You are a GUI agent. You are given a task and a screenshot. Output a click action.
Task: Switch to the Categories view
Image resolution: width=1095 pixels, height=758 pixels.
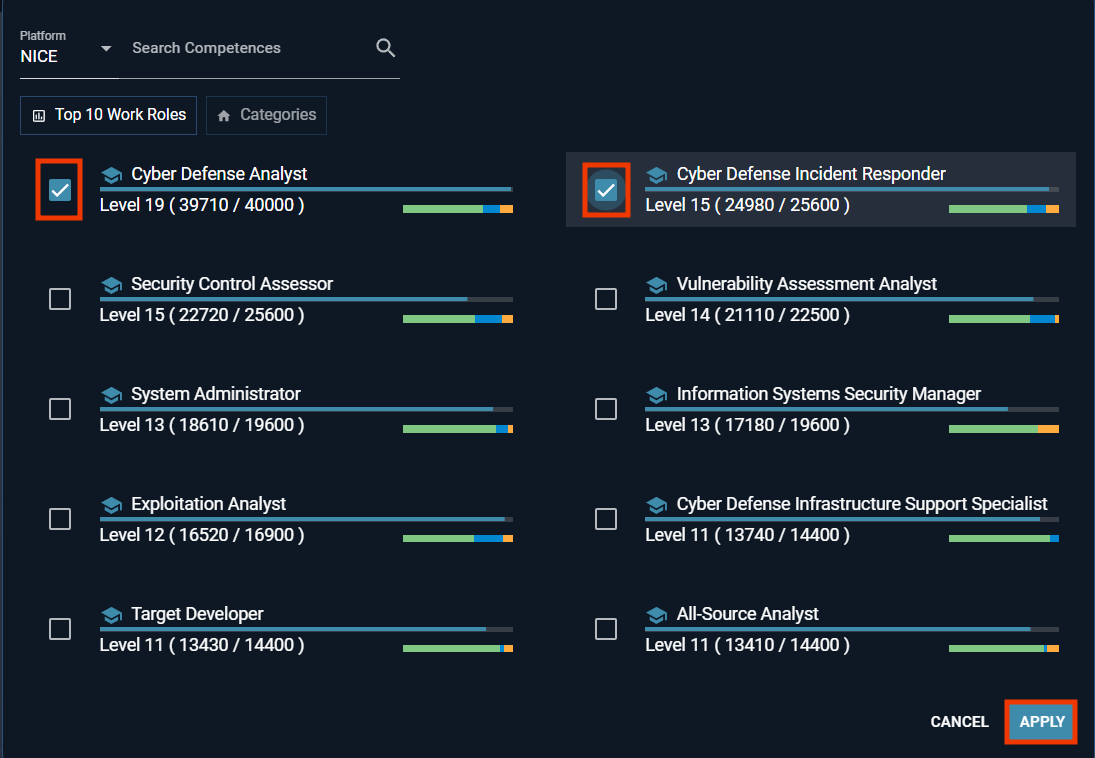click(x=266, y=115)
